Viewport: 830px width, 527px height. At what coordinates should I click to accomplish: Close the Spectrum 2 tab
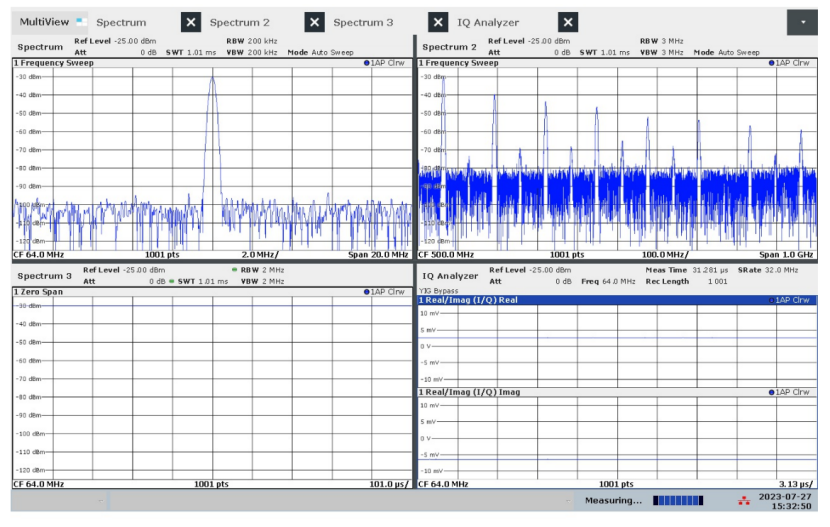(x=315, y=22)
